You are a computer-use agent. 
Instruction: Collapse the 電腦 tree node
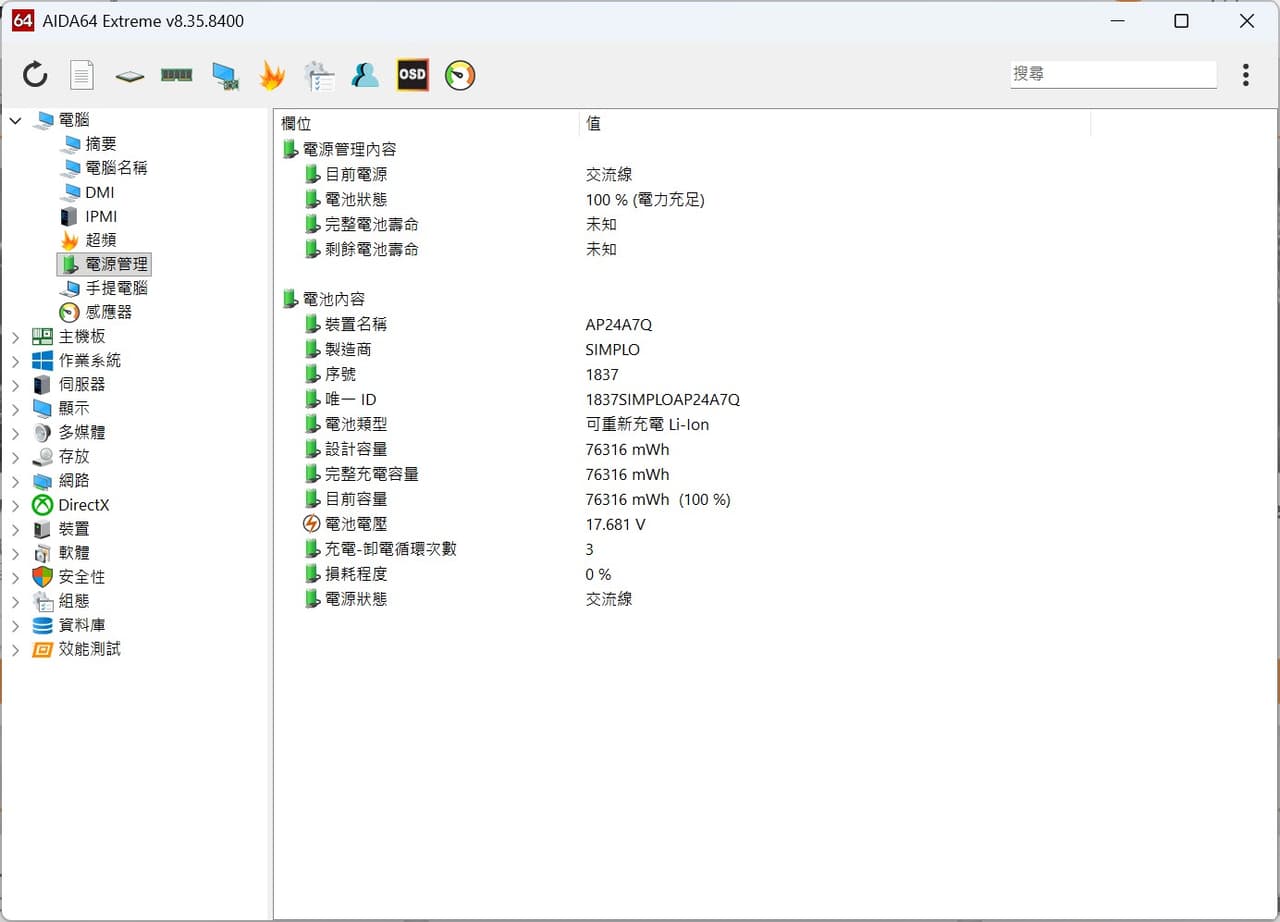(x=15, y=120)
